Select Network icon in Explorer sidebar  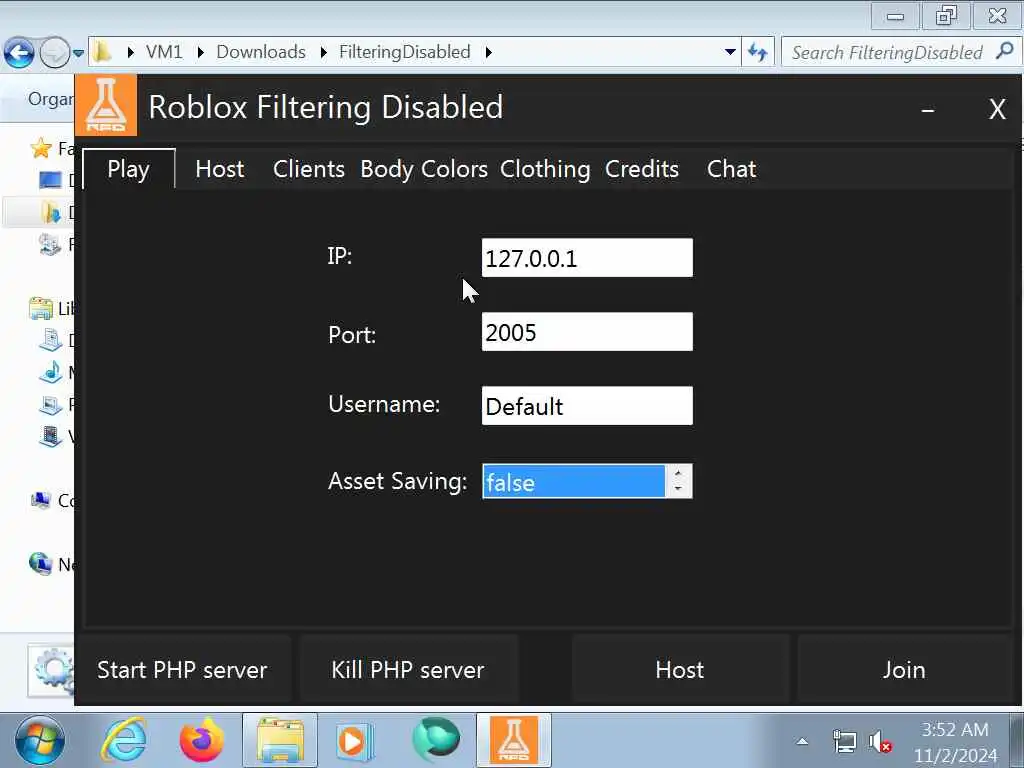coord(40,564)
